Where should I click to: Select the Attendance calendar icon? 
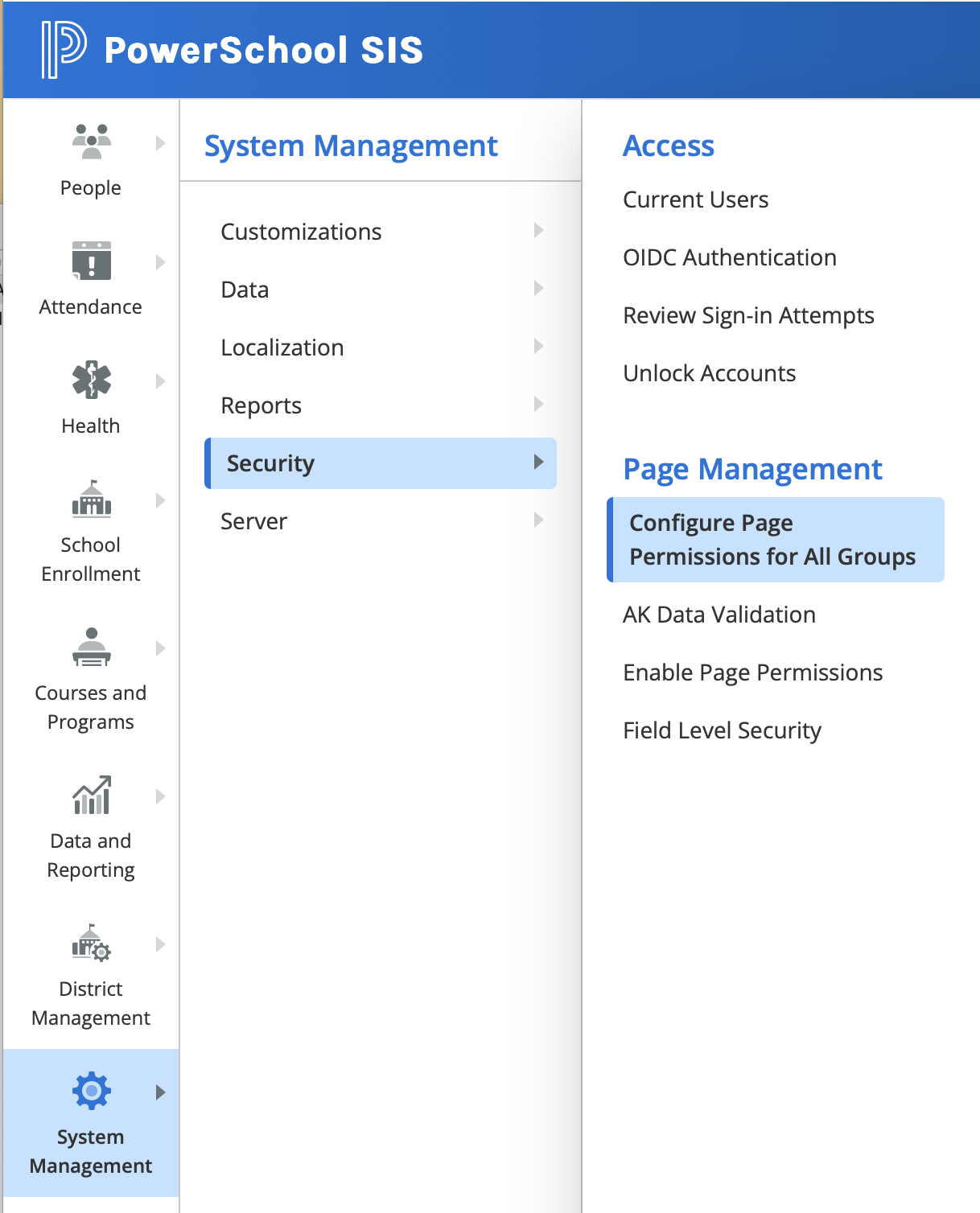click(92, 260)
